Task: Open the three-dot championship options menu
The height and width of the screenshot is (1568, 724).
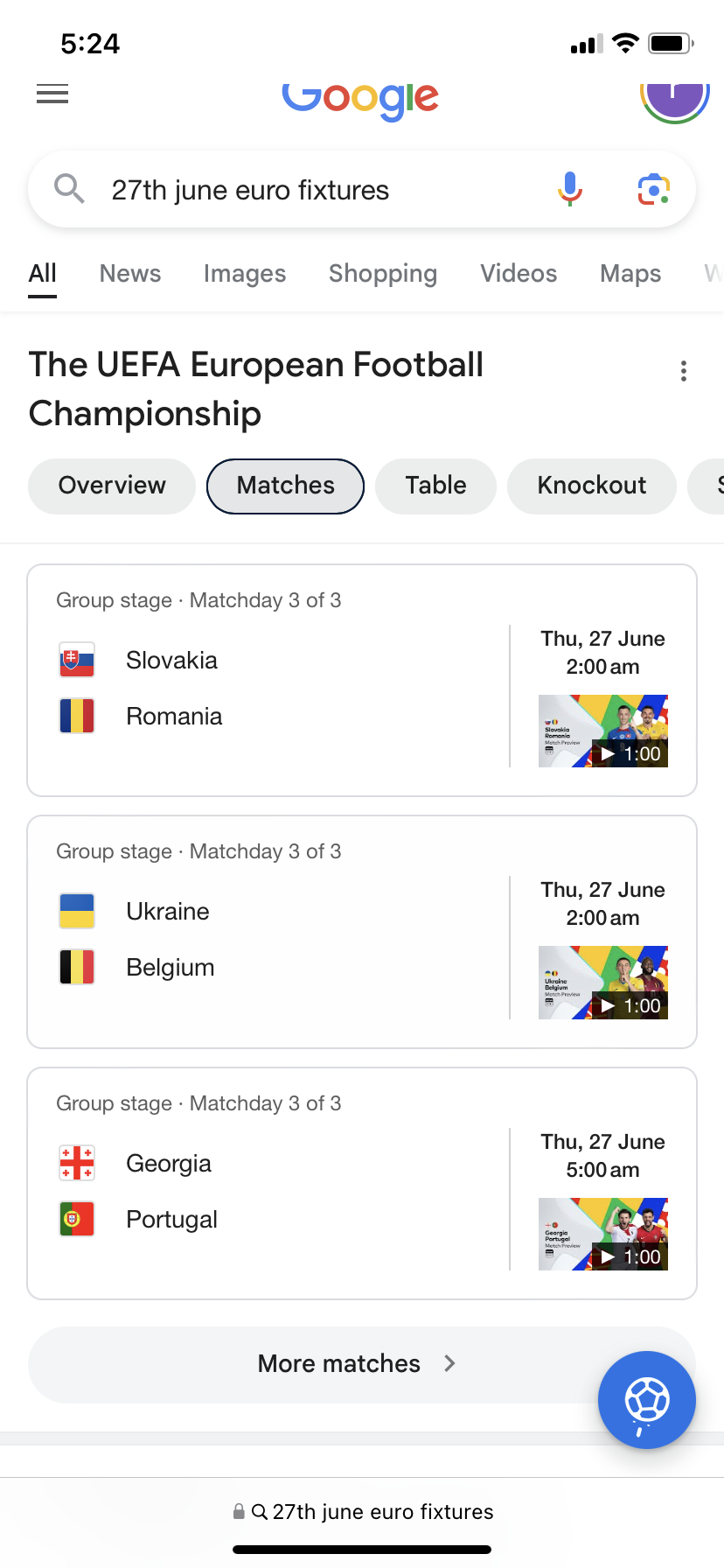Action: coord(684,372)
